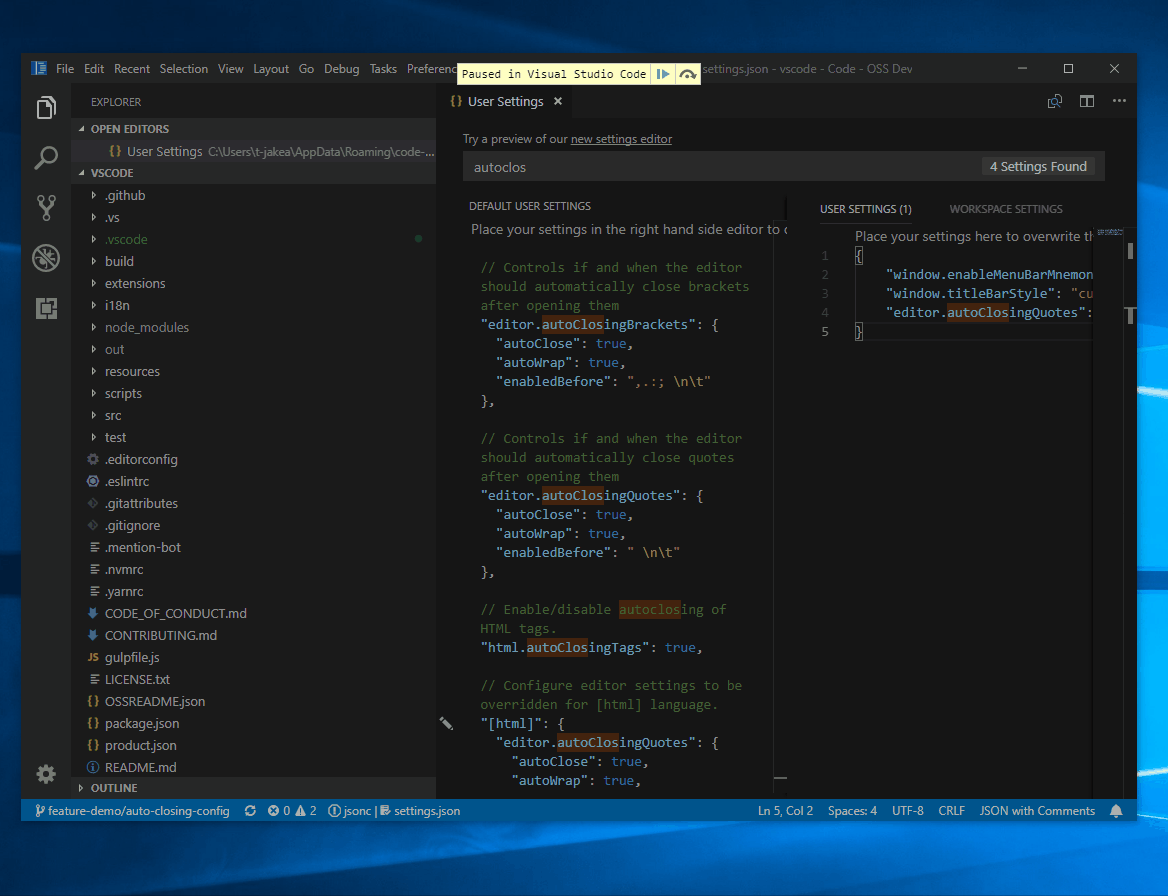Open the Debug view in activity bar
The image size is (1168, 896).
tap(46, 258)
